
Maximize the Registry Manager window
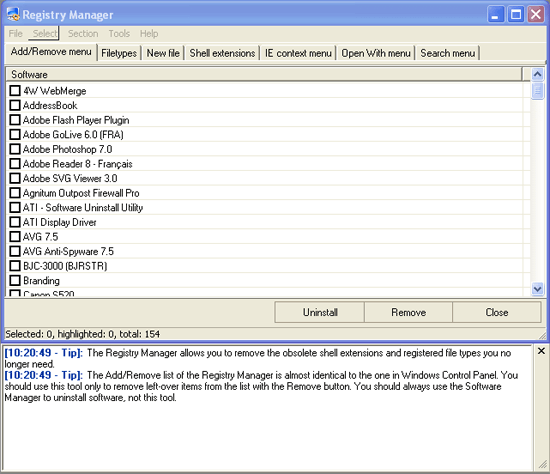pyautogui.click(x=516, y=15)
